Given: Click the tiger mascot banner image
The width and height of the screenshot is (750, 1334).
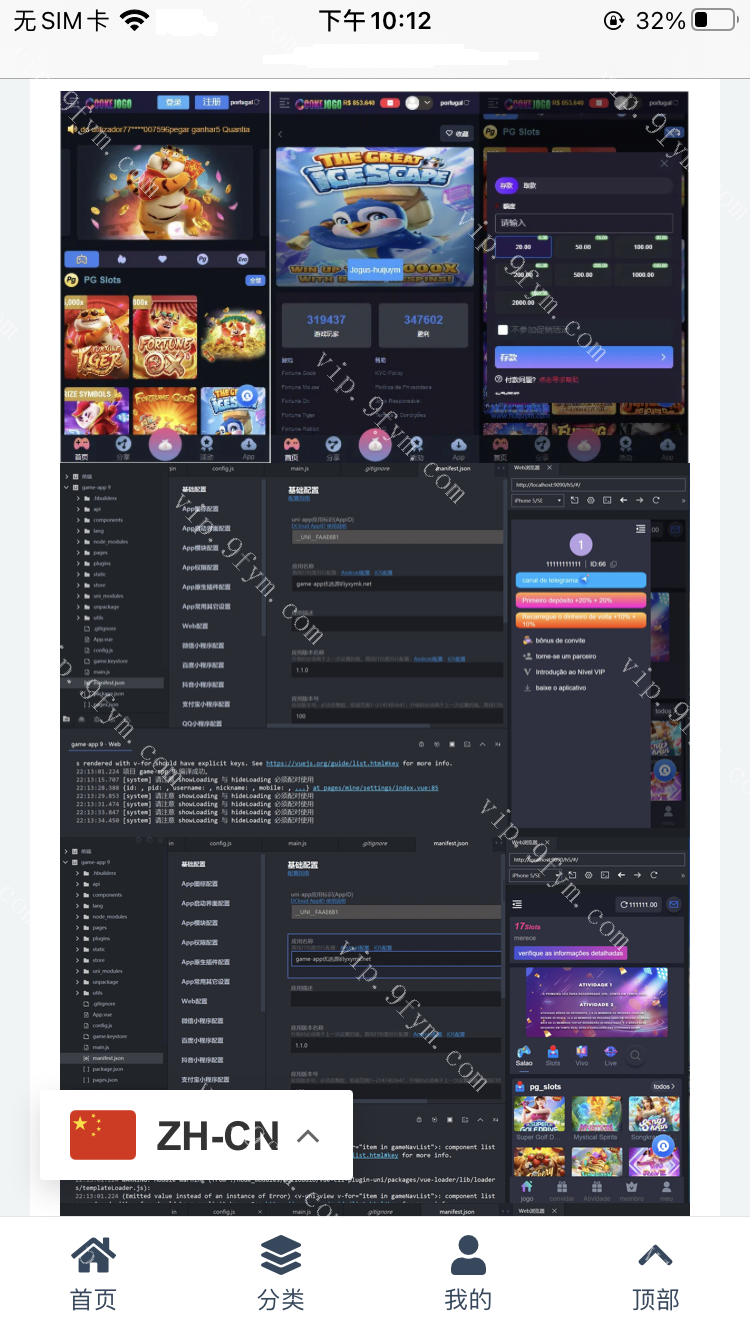Looking at the screenshot, I should coord(163,195).
